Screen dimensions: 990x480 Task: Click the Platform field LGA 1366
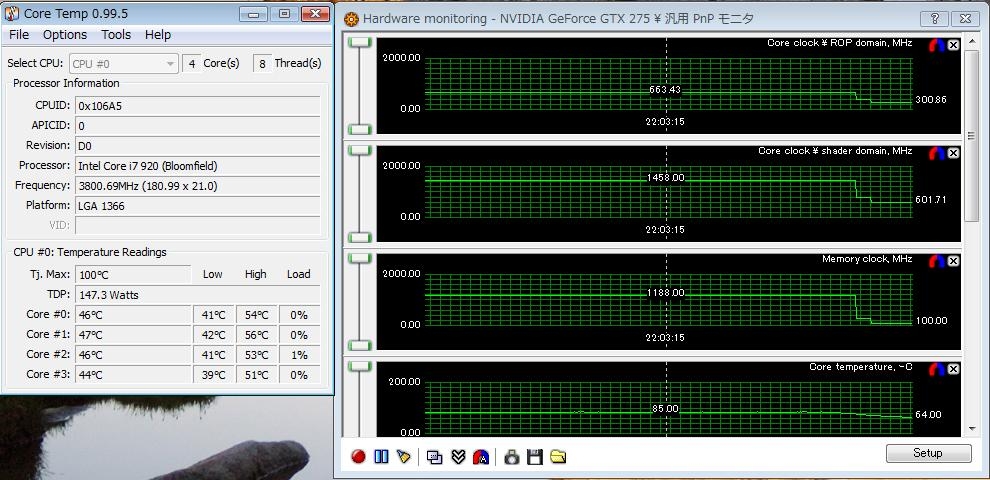[198, 206]
